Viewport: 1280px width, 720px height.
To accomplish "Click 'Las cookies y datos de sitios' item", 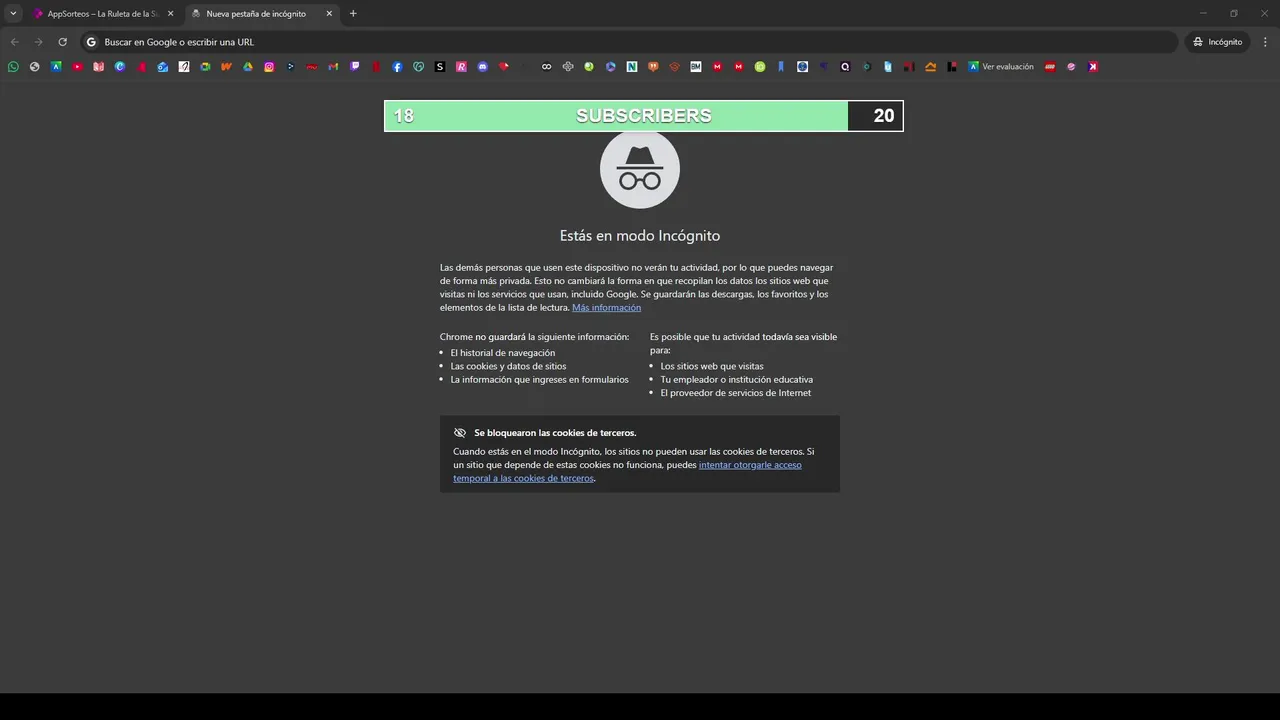I will point(508,366).
